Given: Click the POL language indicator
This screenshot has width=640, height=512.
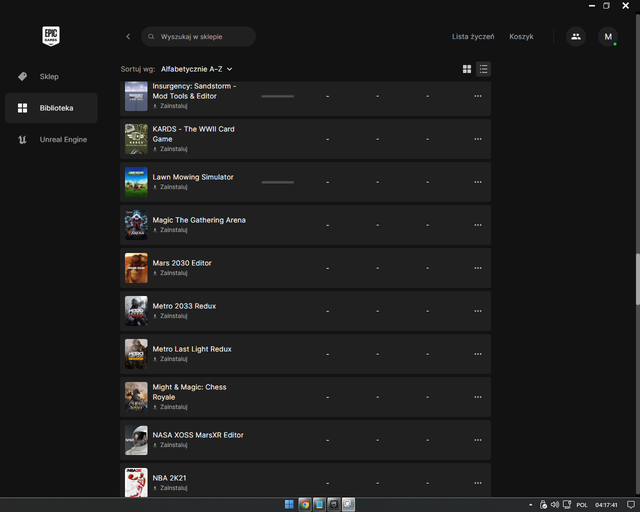Looking at the screenshot, I should pyautogui.click(x=582, y=505).
